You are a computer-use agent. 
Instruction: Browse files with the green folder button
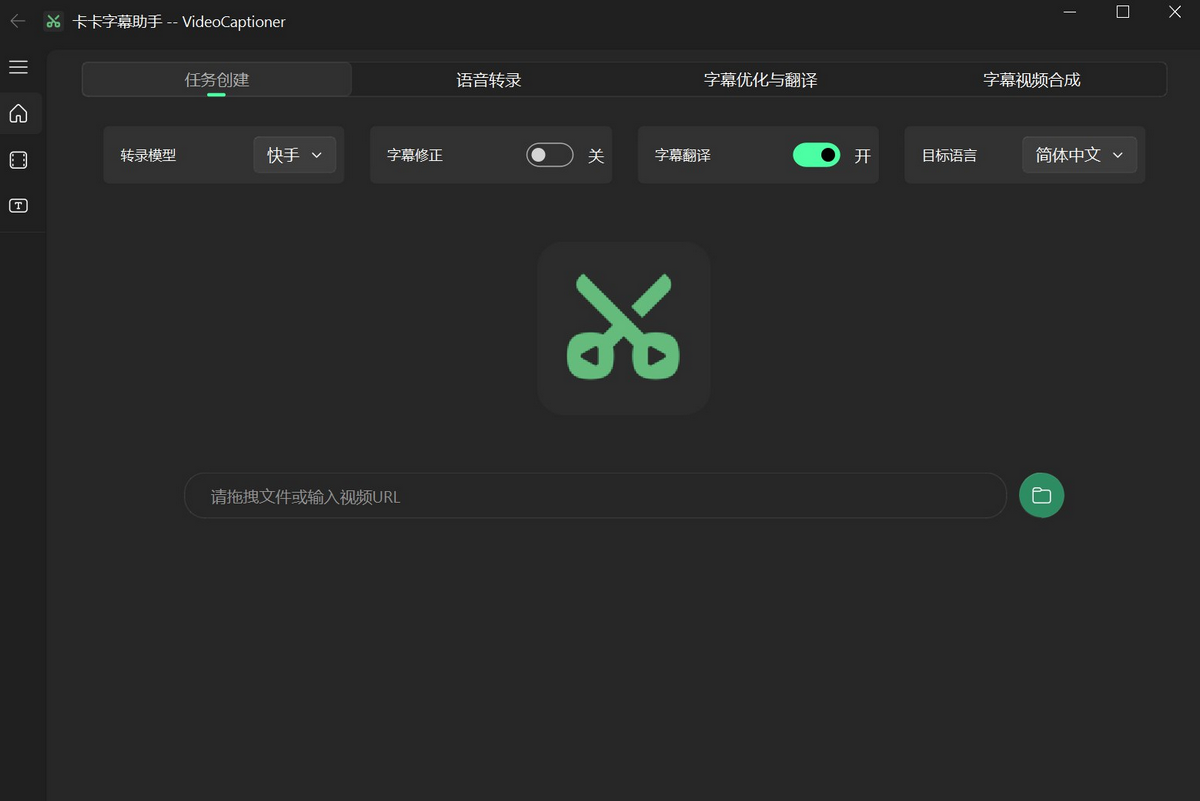click(1041, 495)
